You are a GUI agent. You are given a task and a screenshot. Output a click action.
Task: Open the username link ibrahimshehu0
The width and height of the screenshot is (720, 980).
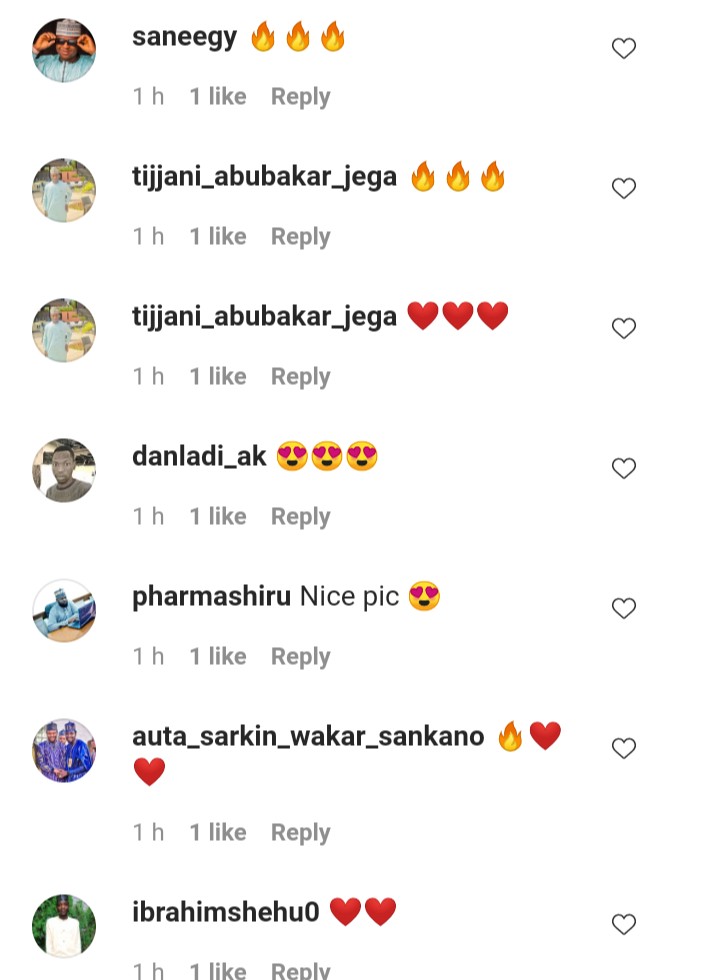(x=226, y=912)
